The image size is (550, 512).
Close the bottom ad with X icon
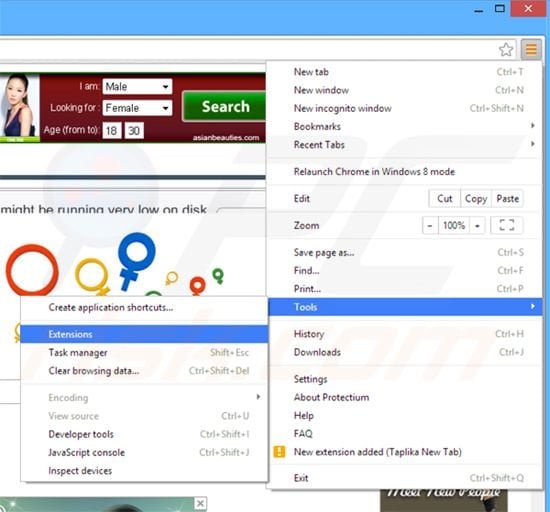click(x=200, y=504)
